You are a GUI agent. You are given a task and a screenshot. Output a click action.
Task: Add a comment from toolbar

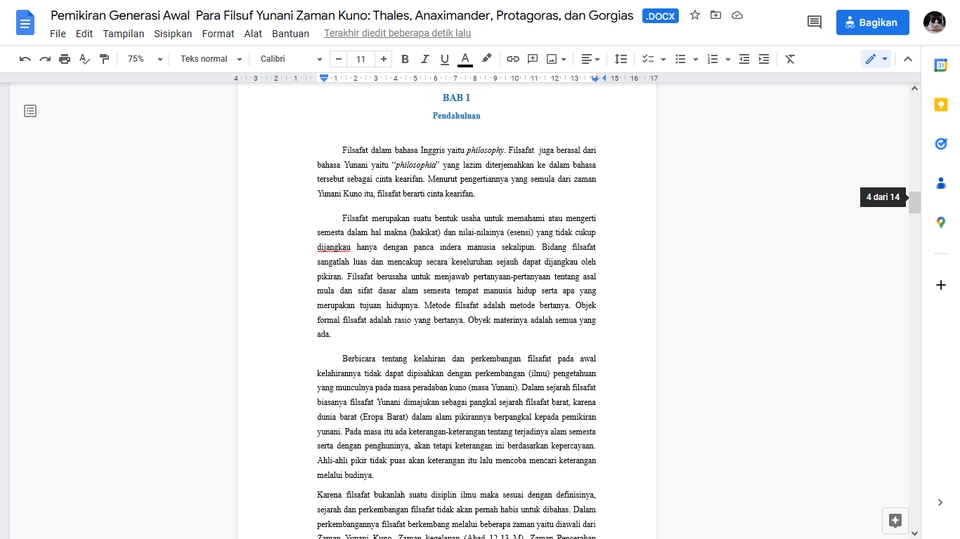533,59
